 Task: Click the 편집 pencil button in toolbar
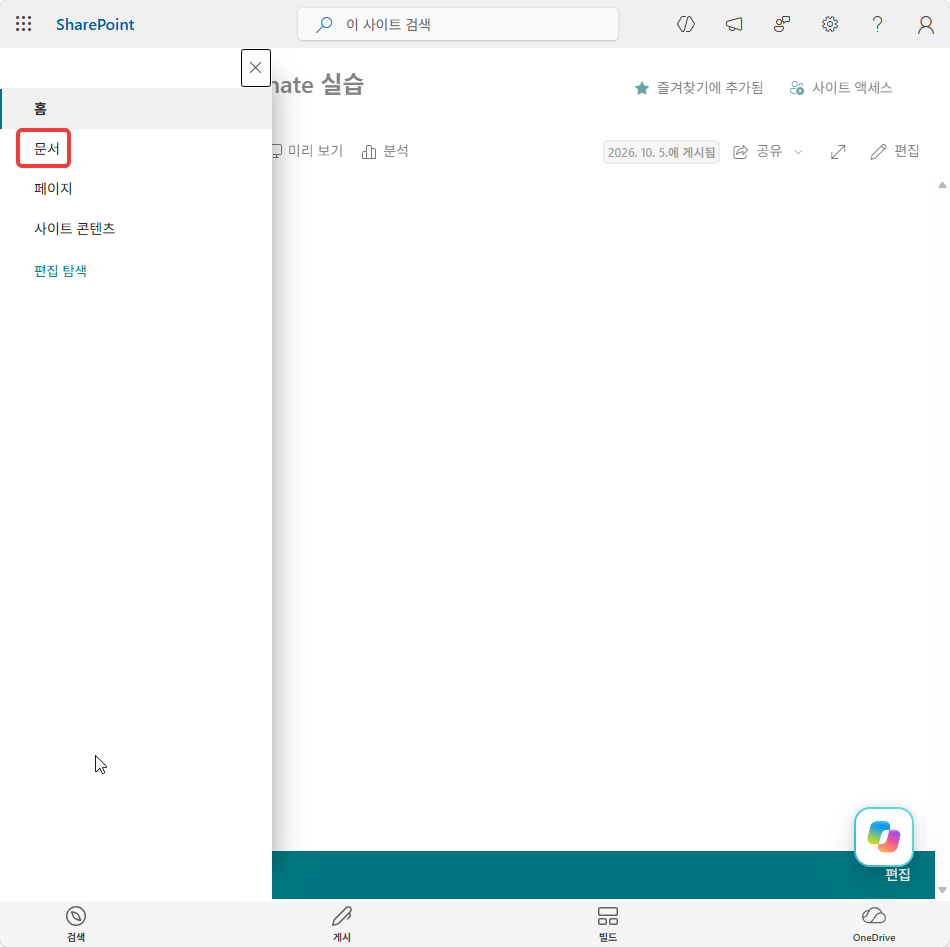(x=895, y=151)
